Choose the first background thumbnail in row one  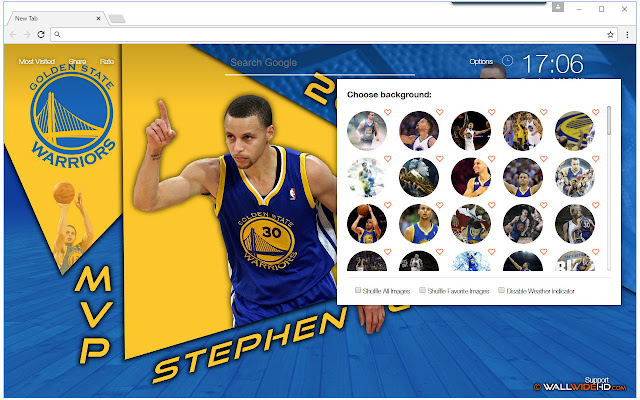[367, 131]
